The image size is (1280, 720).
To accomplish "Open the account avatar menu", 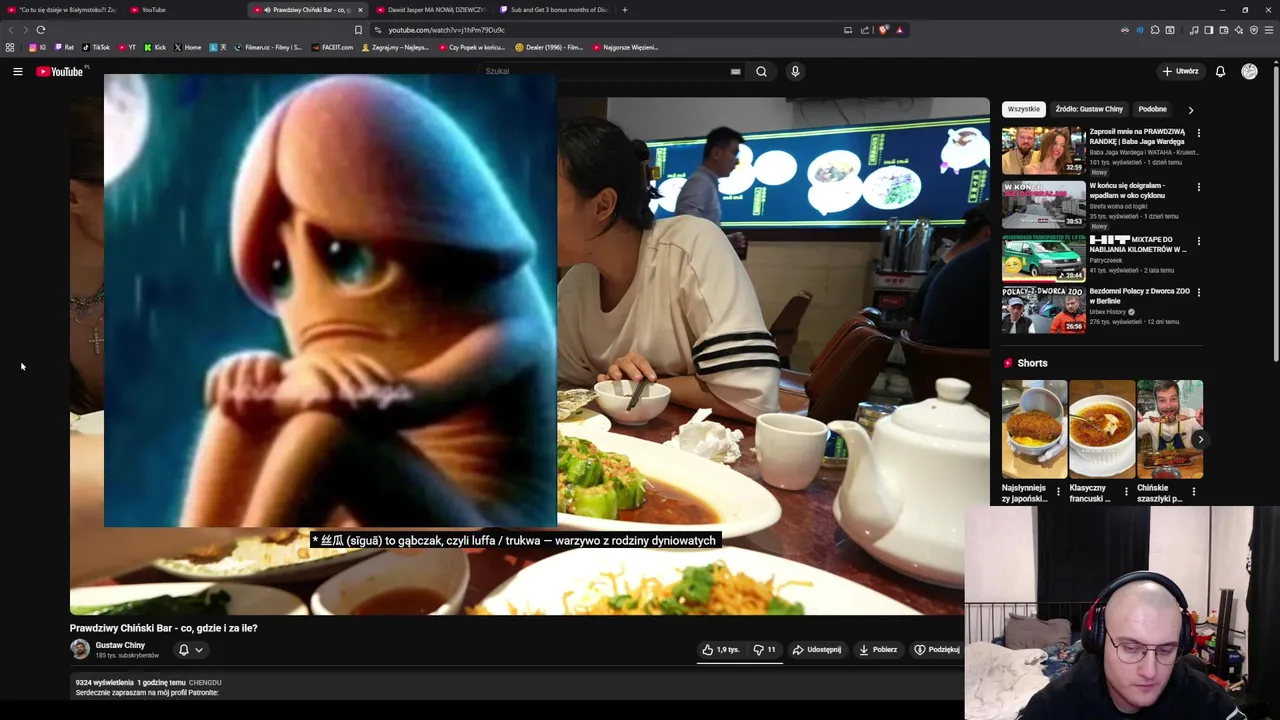I will (x=1249, y=71).
